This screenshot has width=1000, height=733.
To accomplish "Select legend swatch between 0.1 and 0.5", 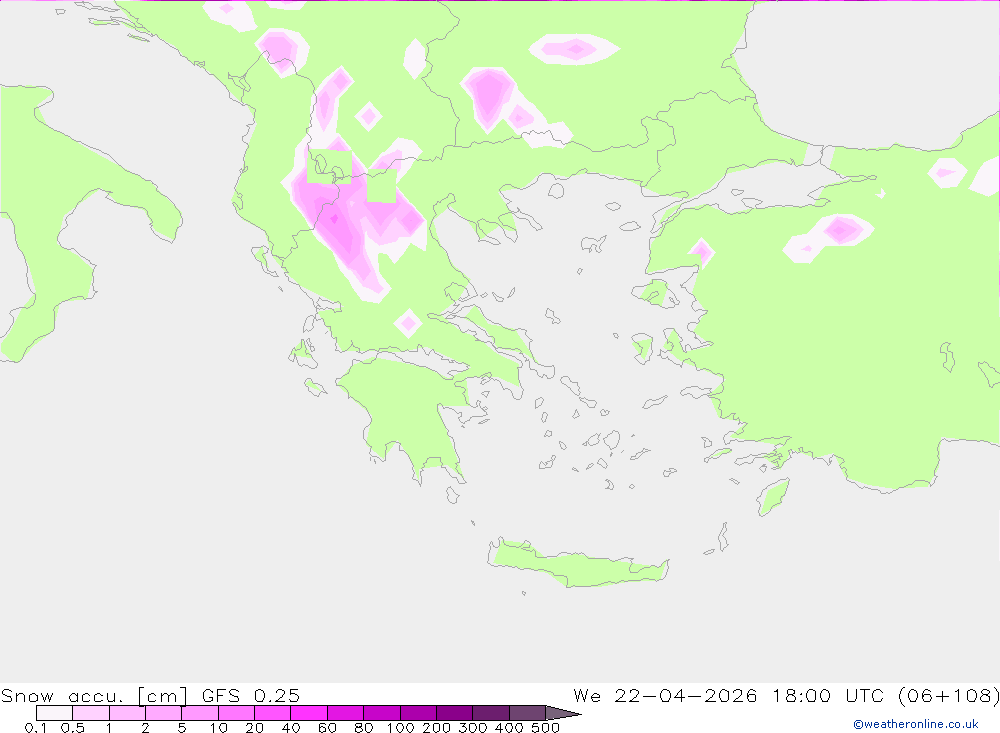I will pyautogui.click(x=55, y=713).
